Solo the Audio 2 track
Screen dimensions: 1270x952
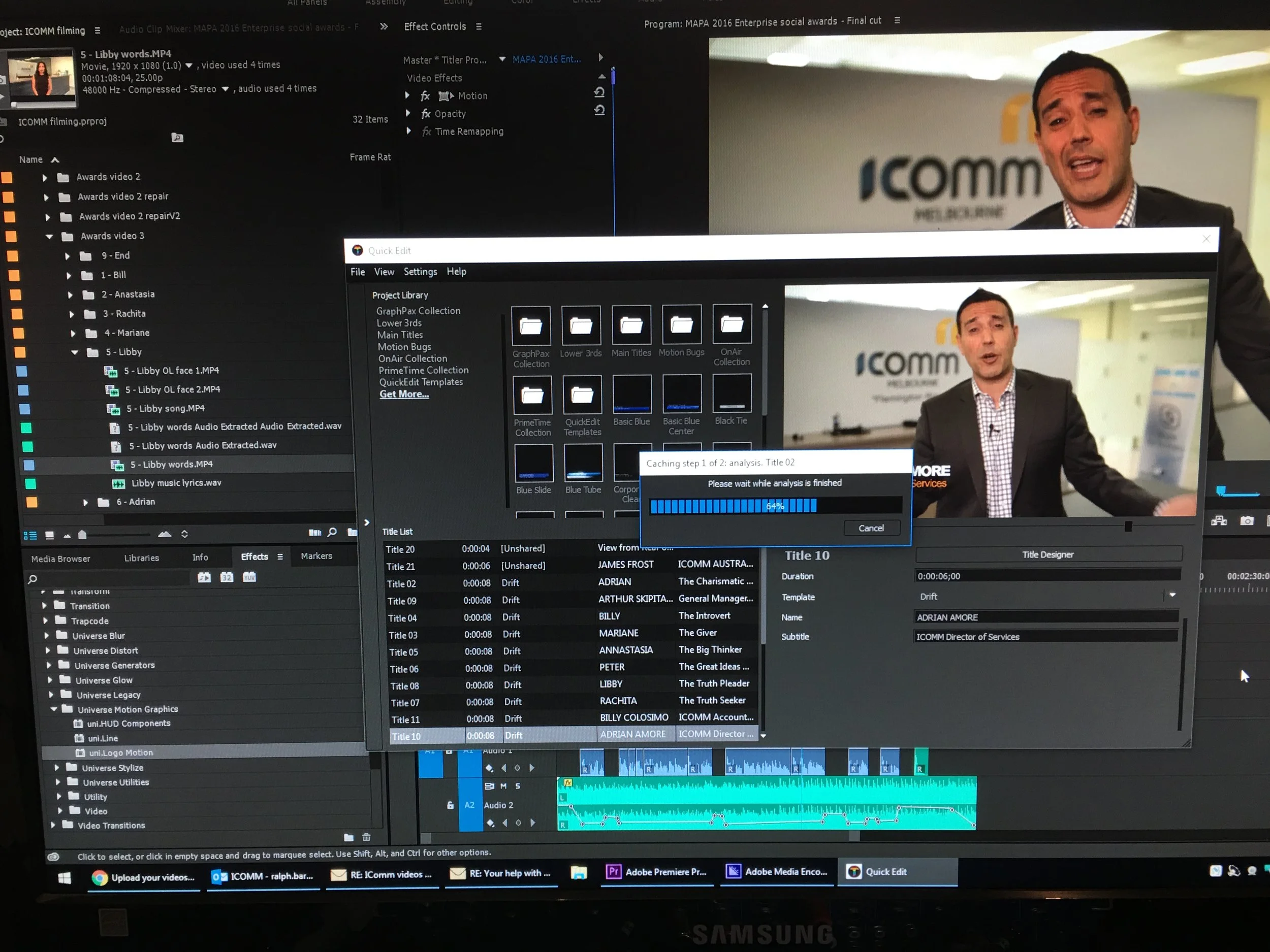click(517, 786)
